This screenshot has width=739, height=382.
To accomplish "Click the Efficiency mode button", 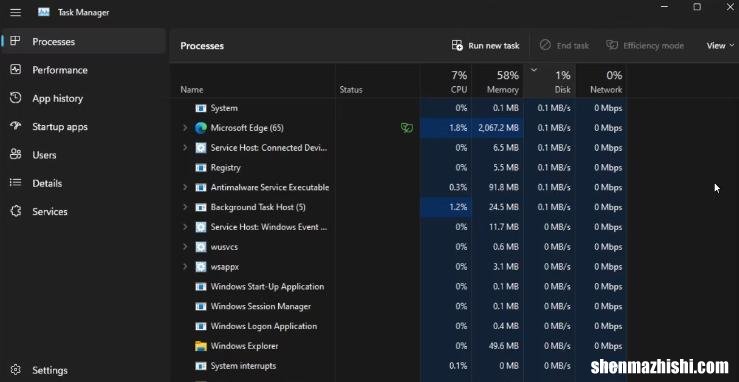I will (x=645, y=45).
